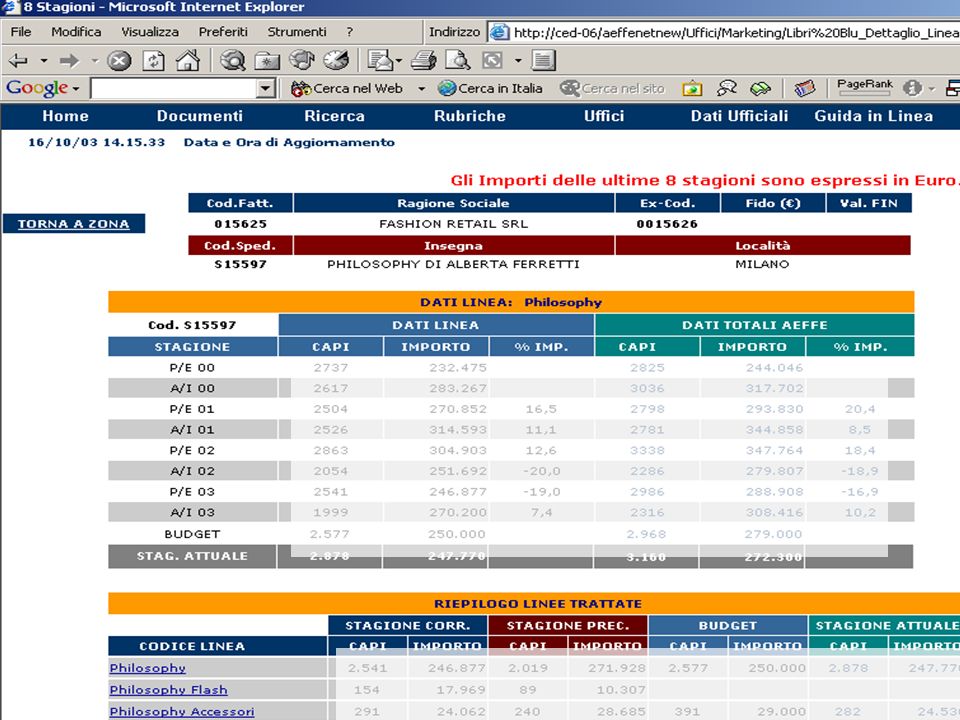The image size is (960, 720).
Task: Click the Internet Explorer page icon in address bar
Action: point(500,32)
